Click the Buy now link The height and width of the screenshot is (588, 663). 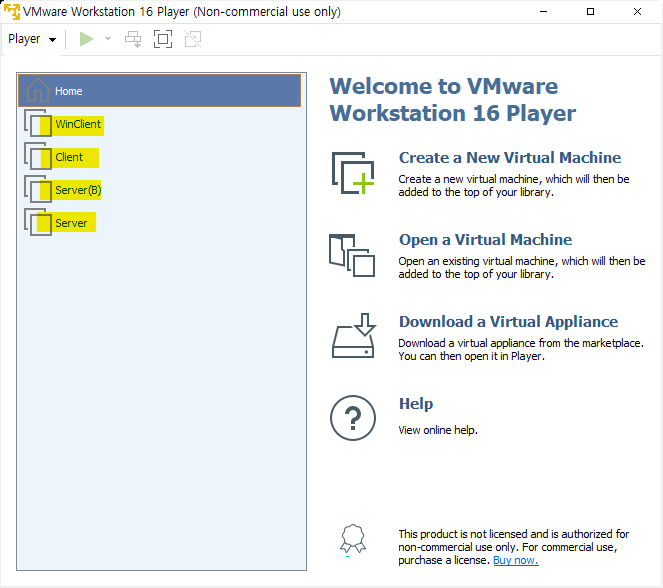(x=515, y=560)
